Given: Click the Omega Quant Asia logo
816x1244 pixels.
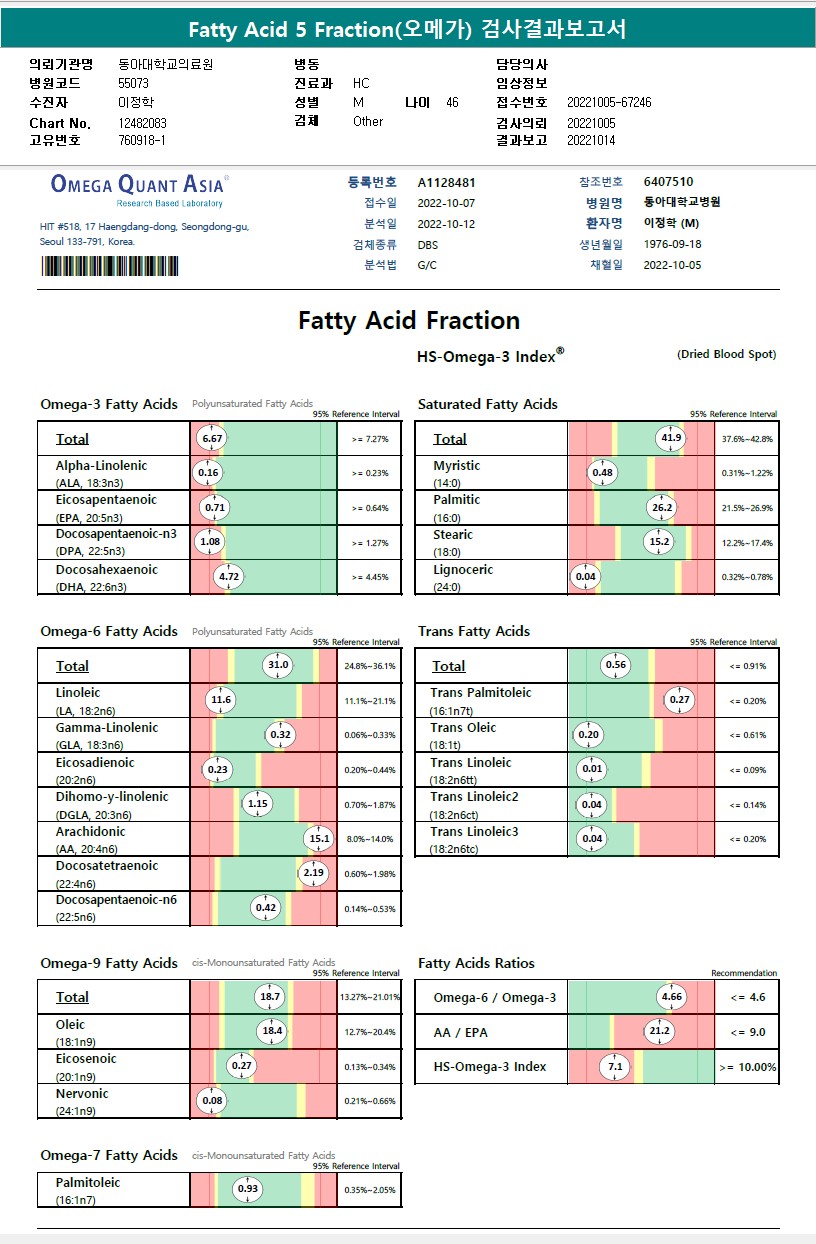Looking at the screenshot, I should point(138,187).
